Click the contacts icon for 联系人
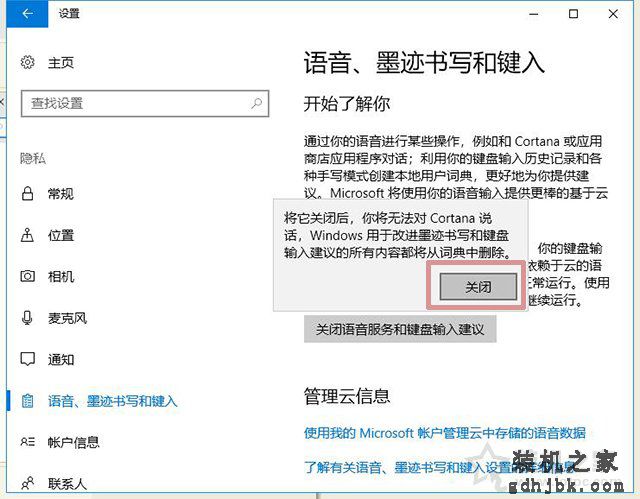640x499 pixels. click(27, 484)
